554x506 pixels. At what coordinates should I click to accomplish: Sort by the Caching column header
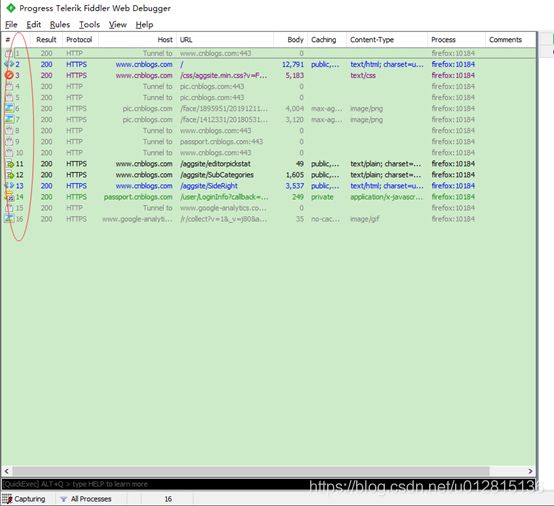[x=327, y=40]
